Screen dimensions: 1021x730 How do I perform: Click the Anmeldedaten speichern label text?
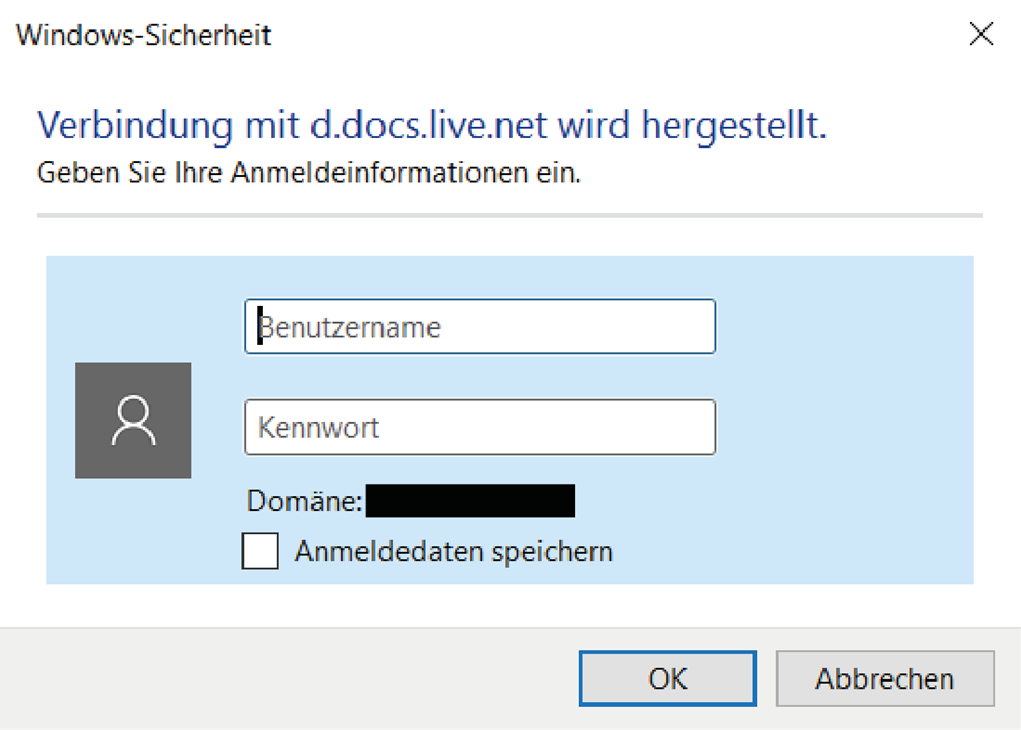click(x=453, y=551)
